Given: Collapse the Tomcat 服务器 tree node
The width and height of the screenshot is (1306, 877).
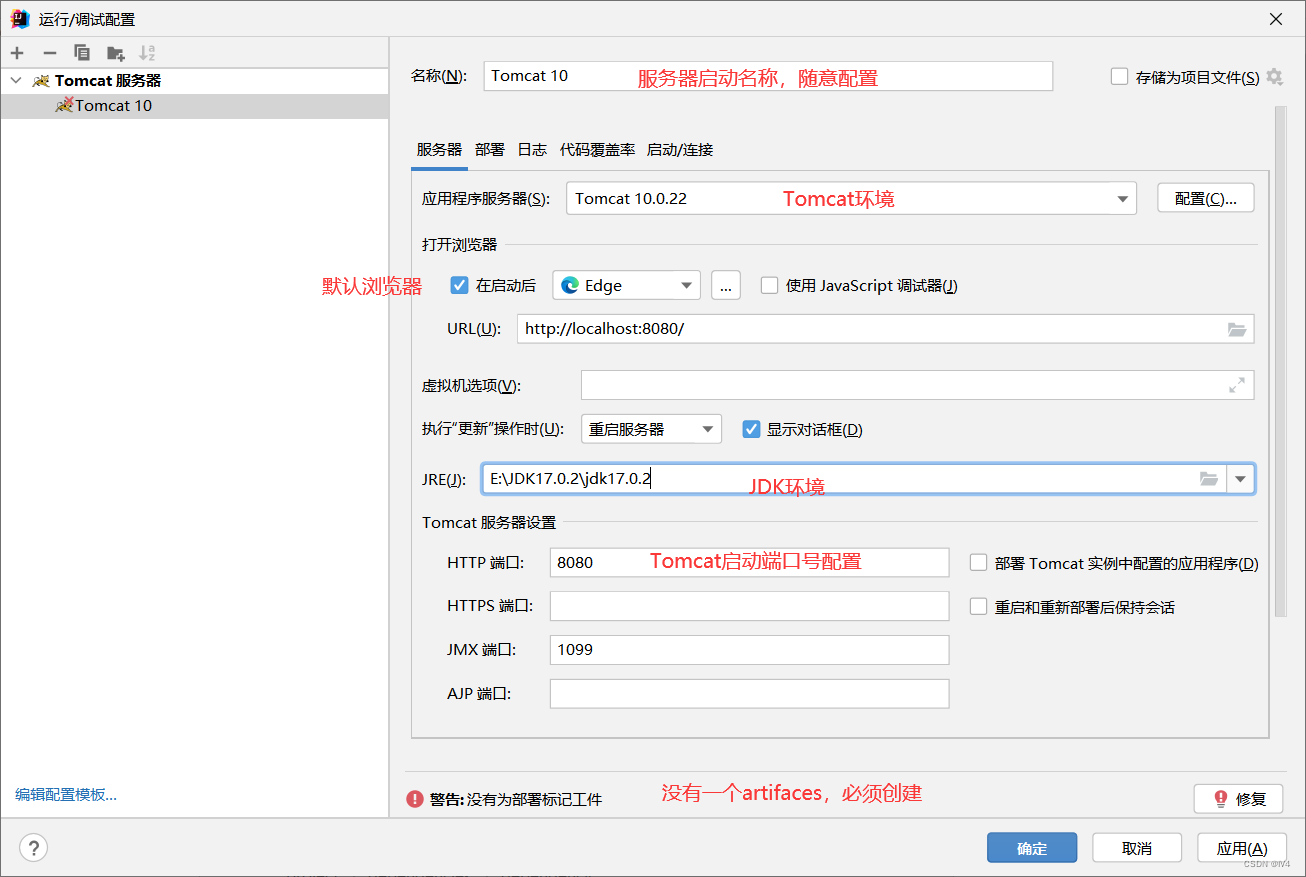Looking at the screenshot, I should 15,80.
